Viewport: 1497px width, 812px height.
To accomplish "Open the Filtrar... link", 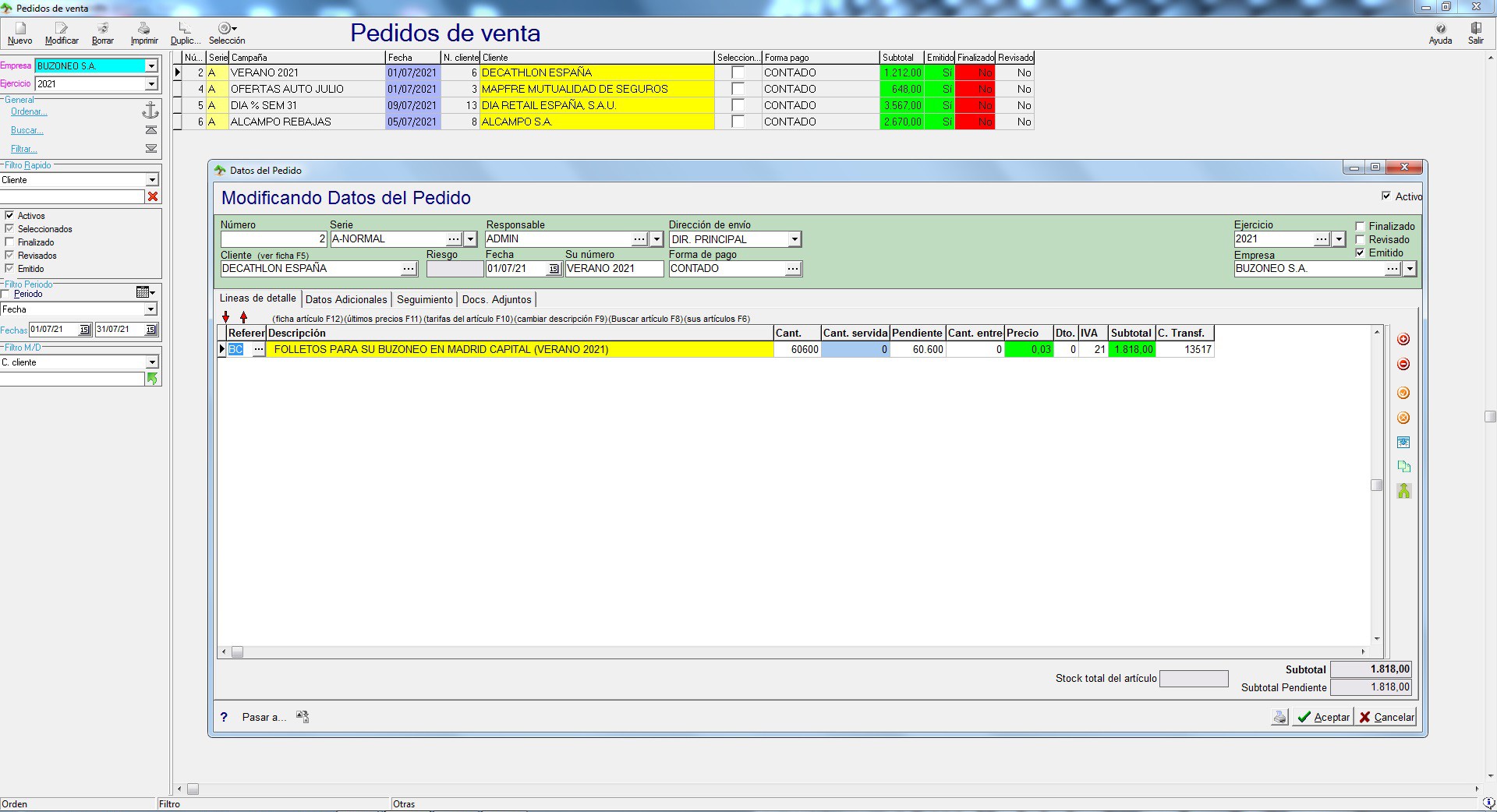I will point(24,149).
